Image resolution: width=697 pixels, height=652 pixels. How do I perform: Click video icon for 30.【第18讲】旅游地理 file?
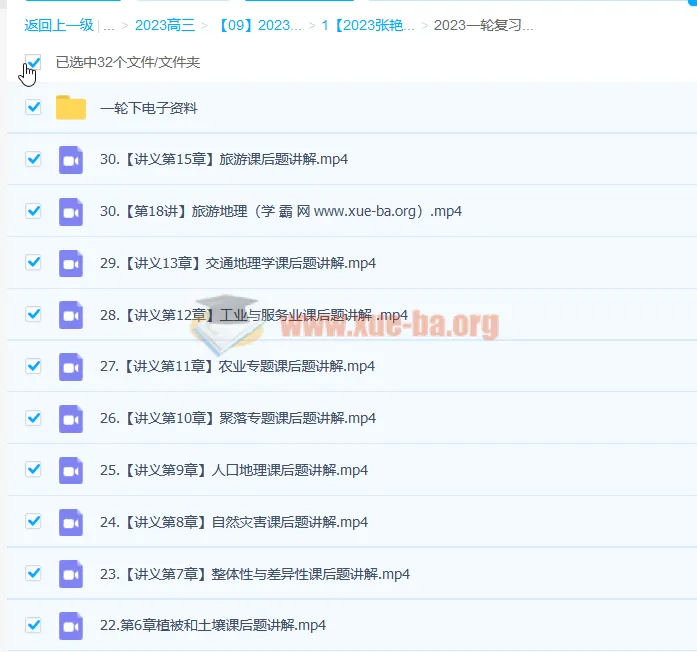click(x=71, y=211)
